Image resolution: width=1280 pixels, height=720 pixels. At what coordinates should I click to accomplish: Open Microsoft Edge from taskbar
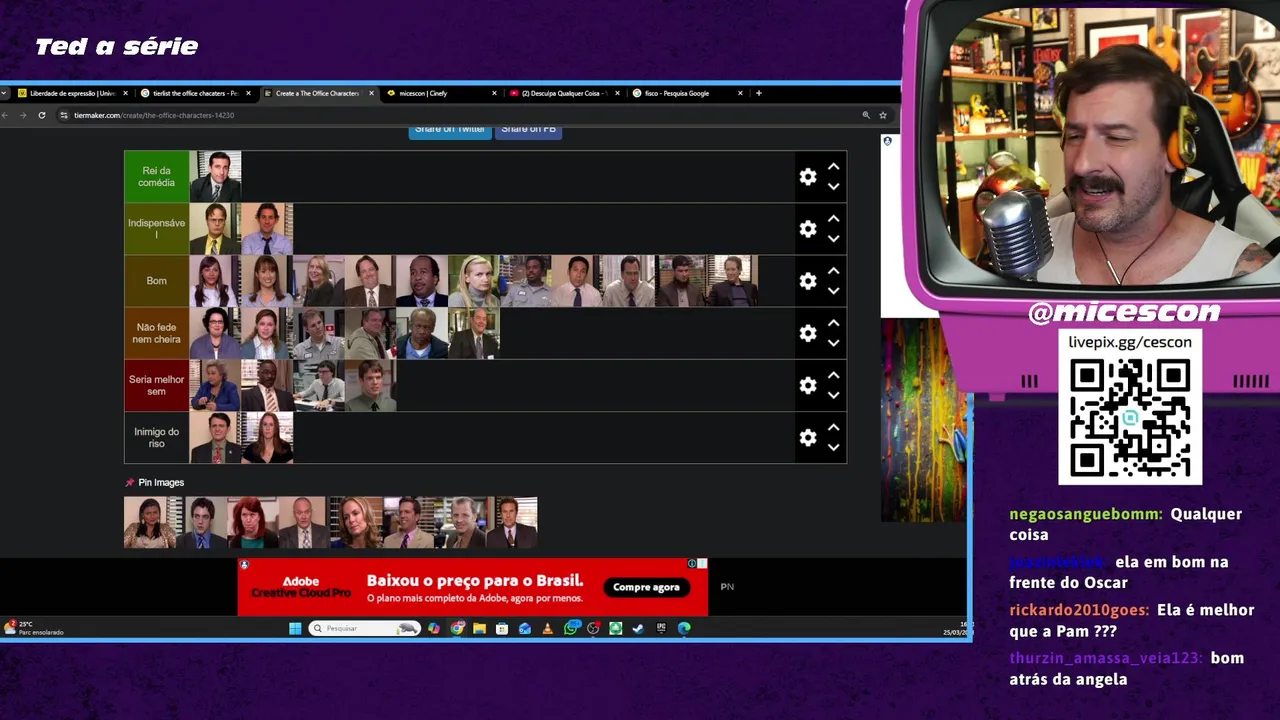[x=684, y=628]
